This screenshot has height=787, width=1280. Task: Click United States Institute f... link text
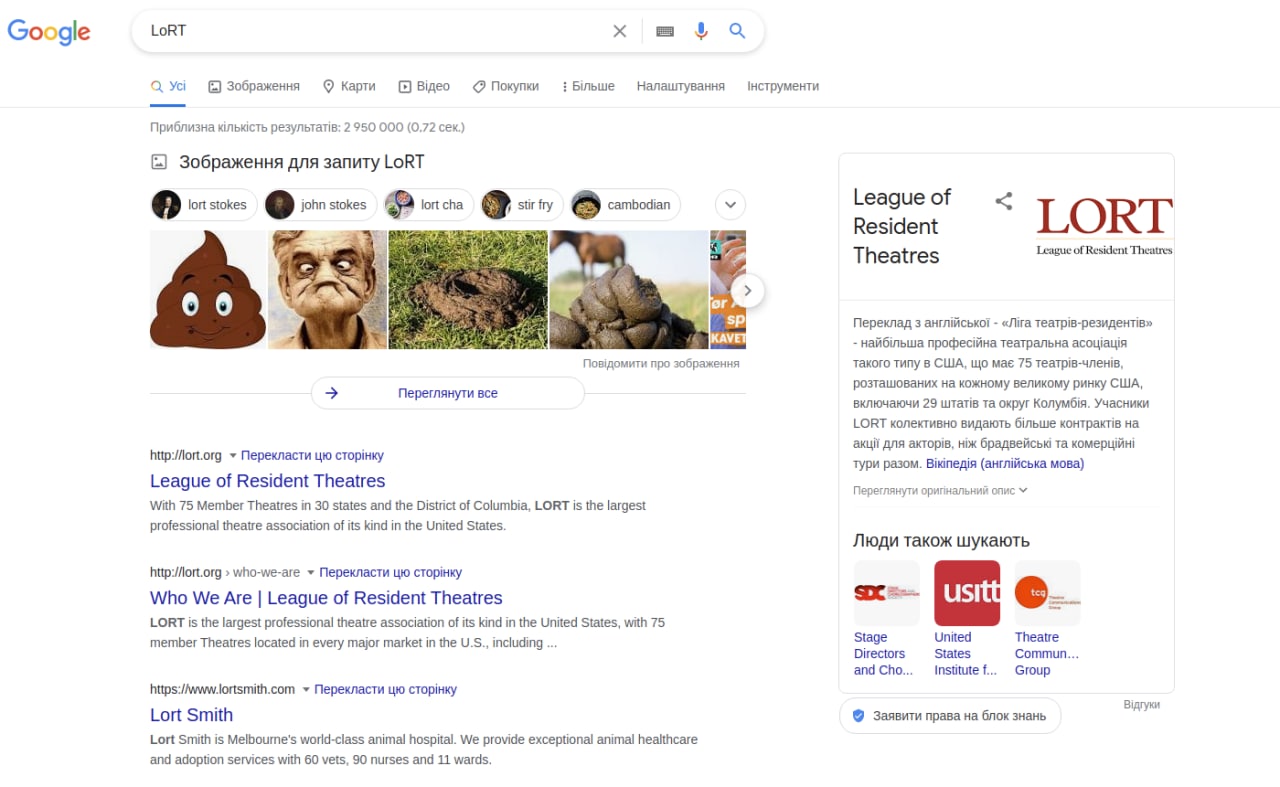[x=965, y=654]
